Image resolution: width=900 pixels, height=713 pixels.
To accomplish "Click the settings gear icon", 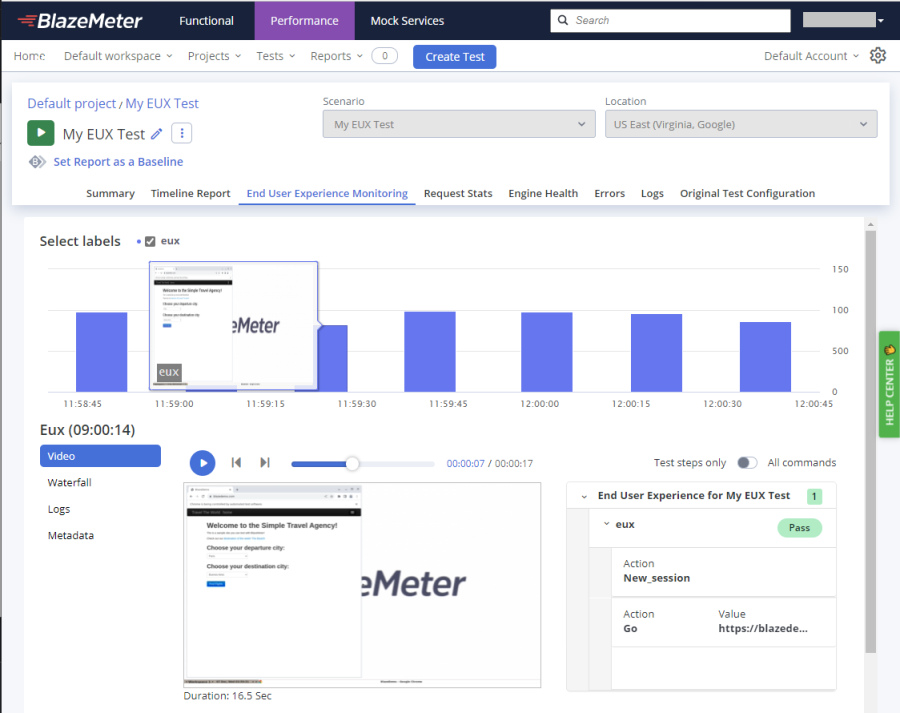I will coord(878,56).
